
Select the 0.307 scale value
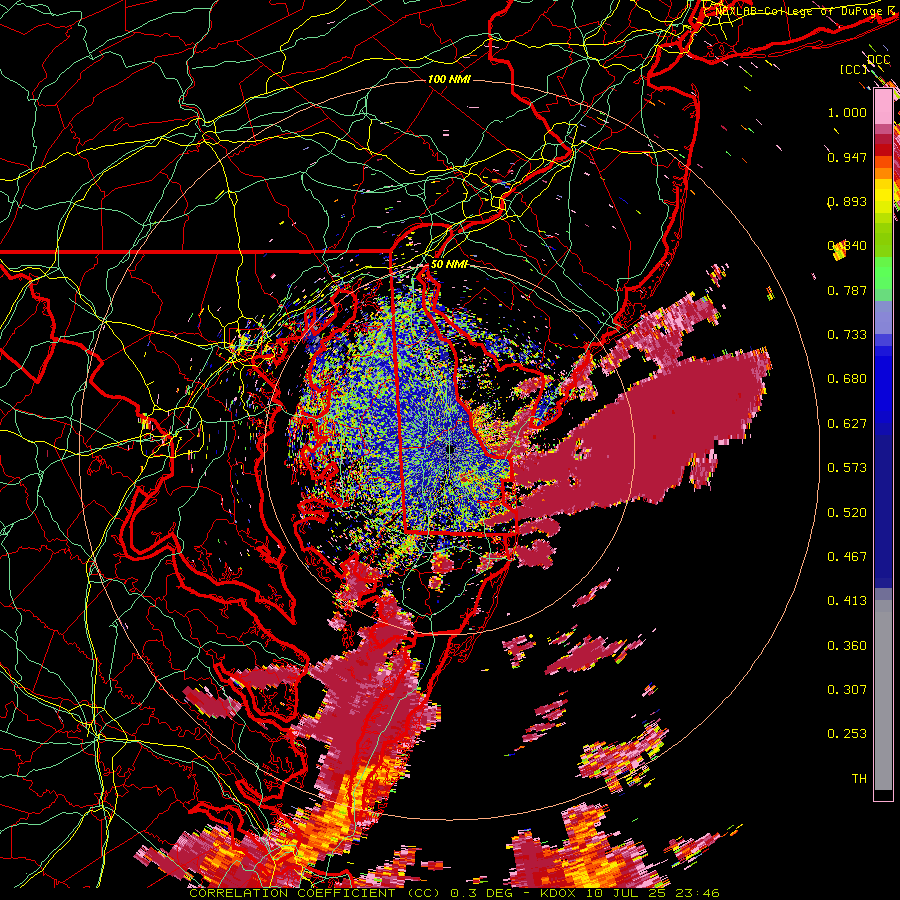point(847,690)
